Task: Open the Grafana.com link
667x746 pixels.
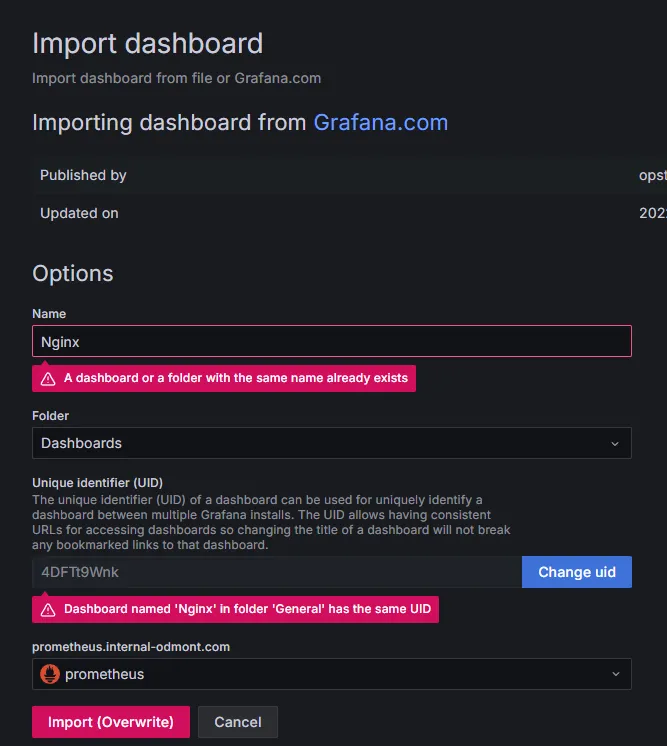Action: coord(381,123)
